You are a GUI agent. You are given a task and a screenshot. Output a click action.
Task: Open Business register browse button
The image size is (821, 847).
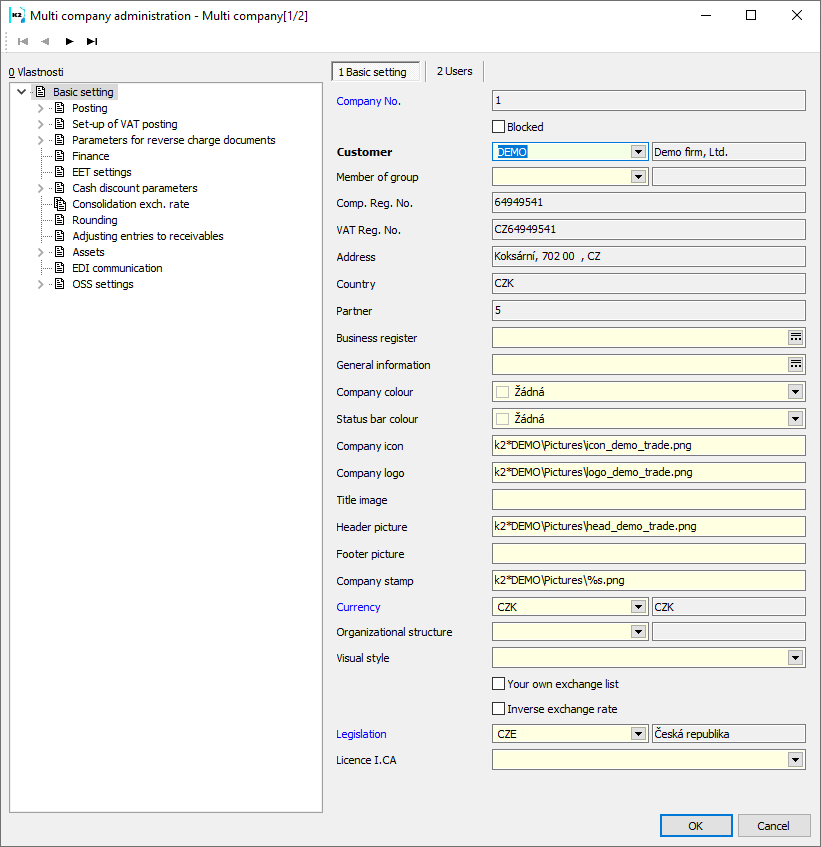(x=796, y=338)
